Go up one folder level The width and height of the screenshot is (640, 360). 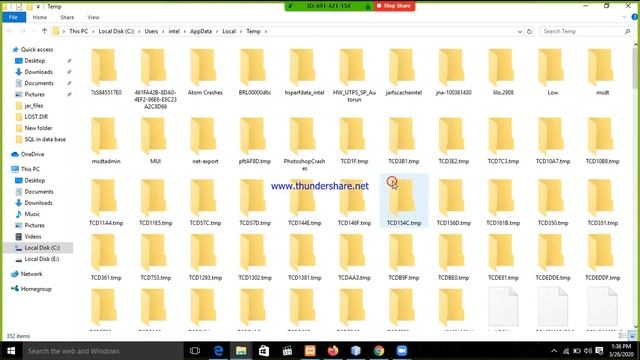pyautogui.click(x=44, y=31)
